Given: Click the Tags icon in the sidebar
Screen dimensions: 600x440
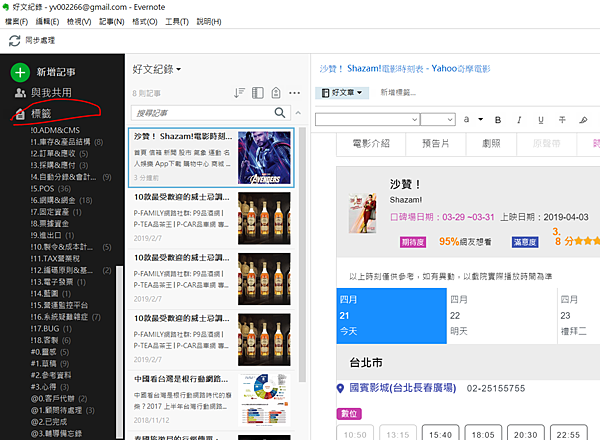Looking at the screenshot, I should [x=20, y=113].
